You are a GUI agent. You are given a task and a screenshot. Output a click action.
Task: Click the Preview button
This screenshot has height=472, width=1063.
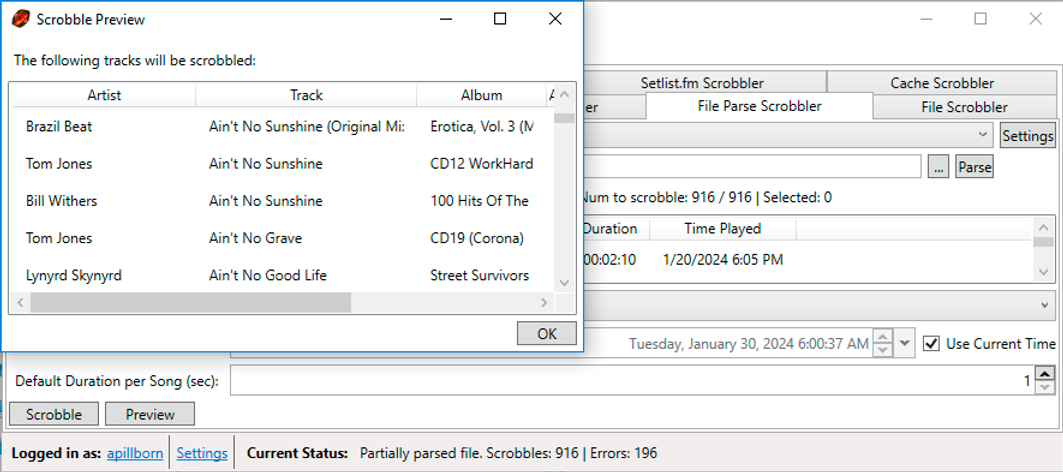(x=151, y=414)
